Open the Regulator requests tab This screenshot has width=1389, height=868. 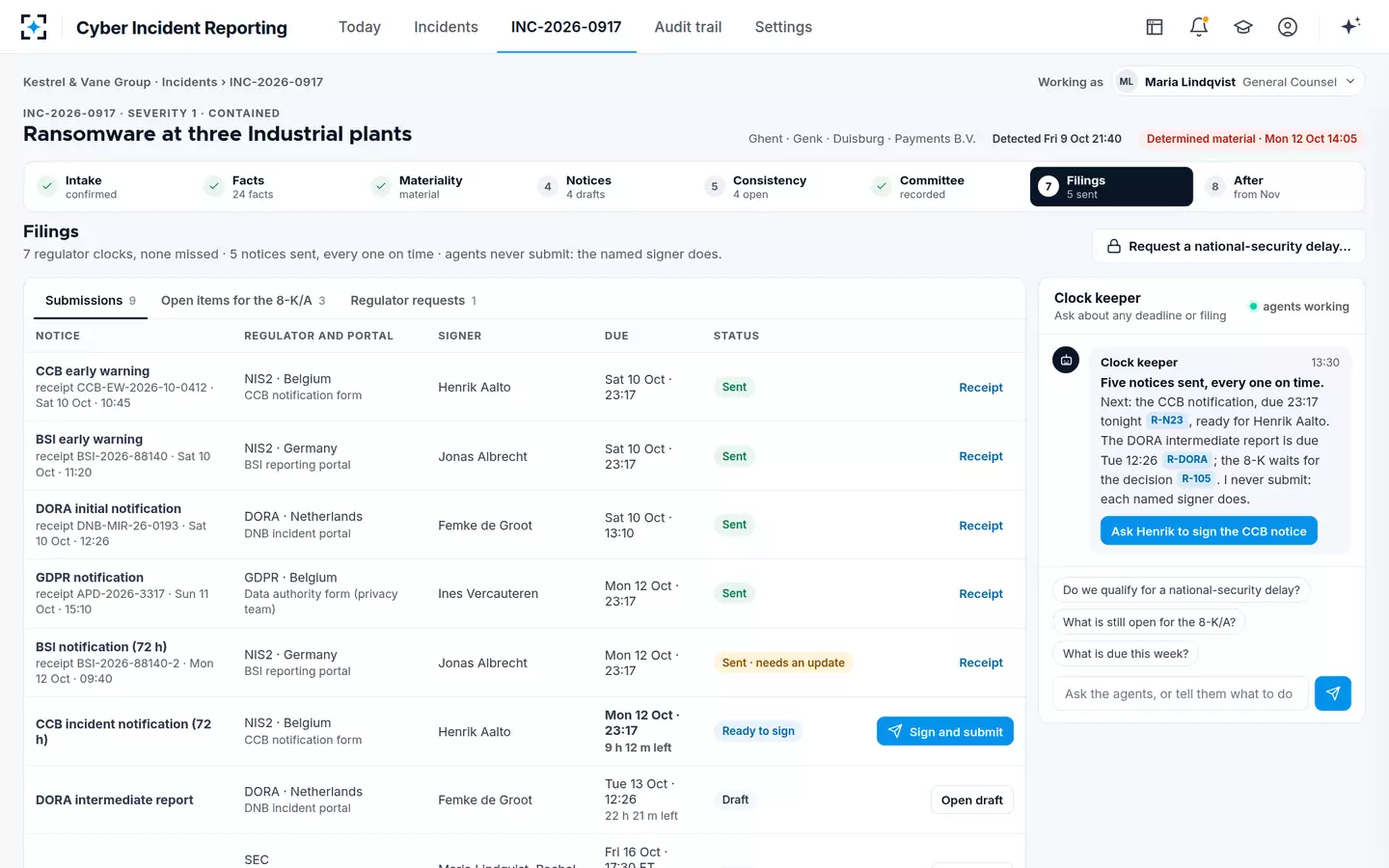click(x=414, y=300)
